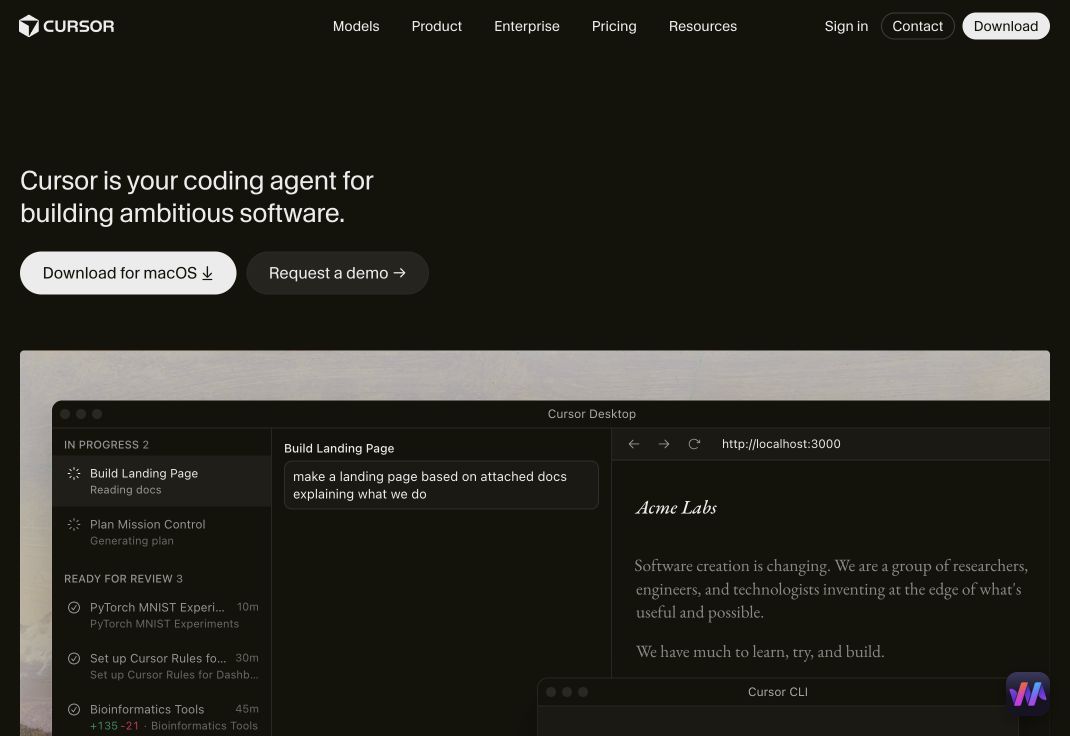Open the Enterprise menu
The width and height of the screenshot is (1070, 736).
pos(527,26)
